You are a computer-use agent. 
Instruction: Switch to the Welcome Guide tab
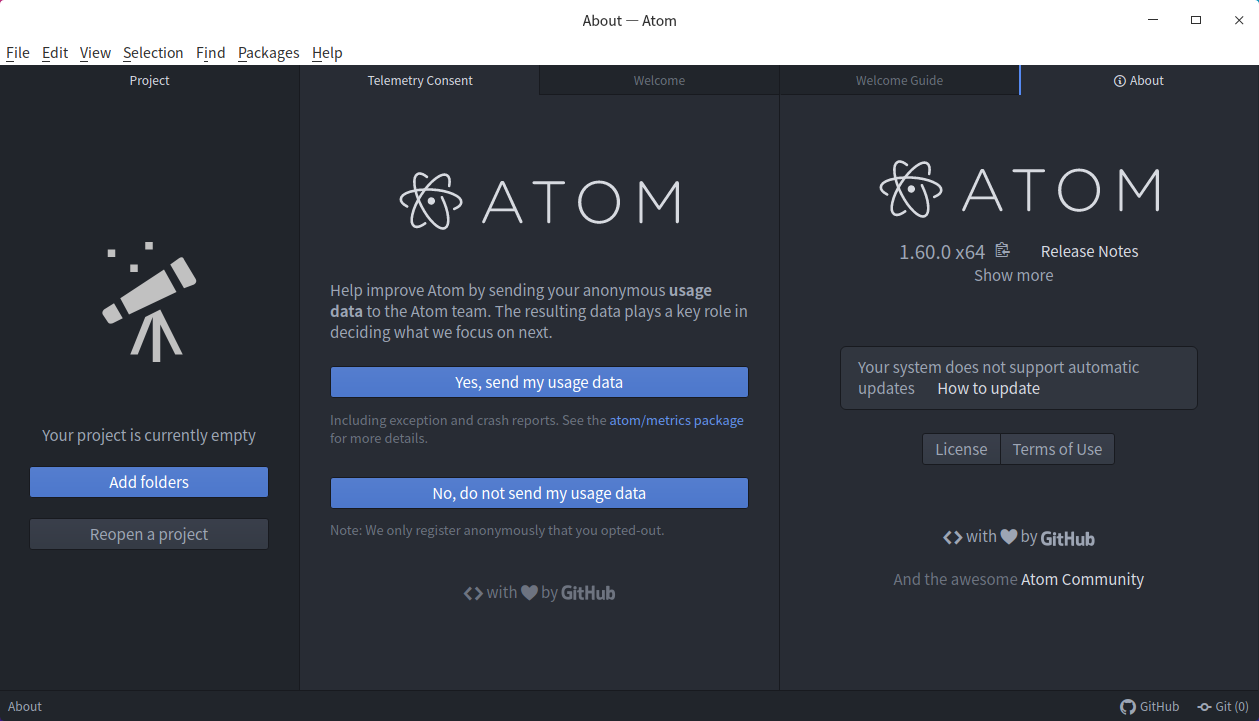(x=899, y=81)
